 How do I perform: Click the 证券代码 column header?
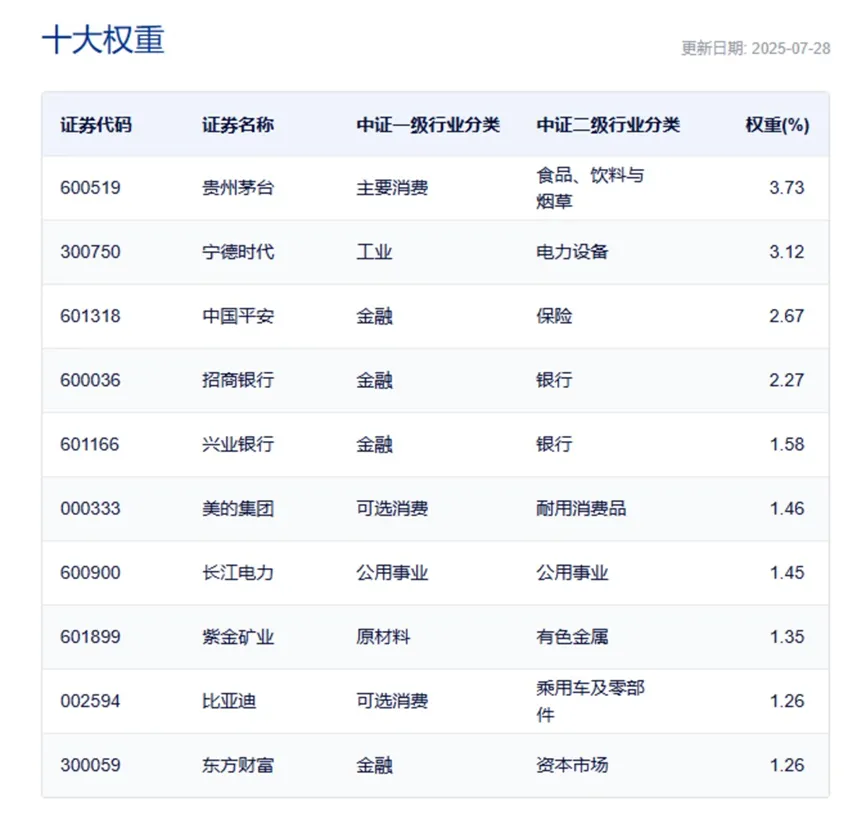pos(96,125)
